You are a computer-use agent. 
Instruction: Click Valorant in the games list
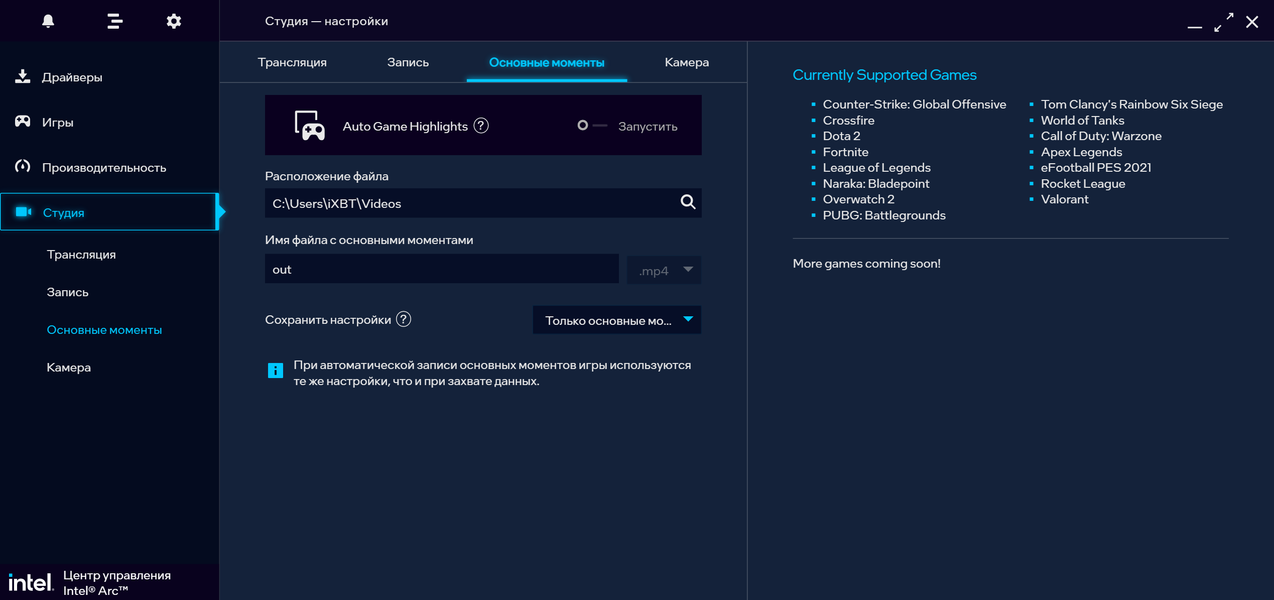pyautogui.click(x=1065, y=199)
